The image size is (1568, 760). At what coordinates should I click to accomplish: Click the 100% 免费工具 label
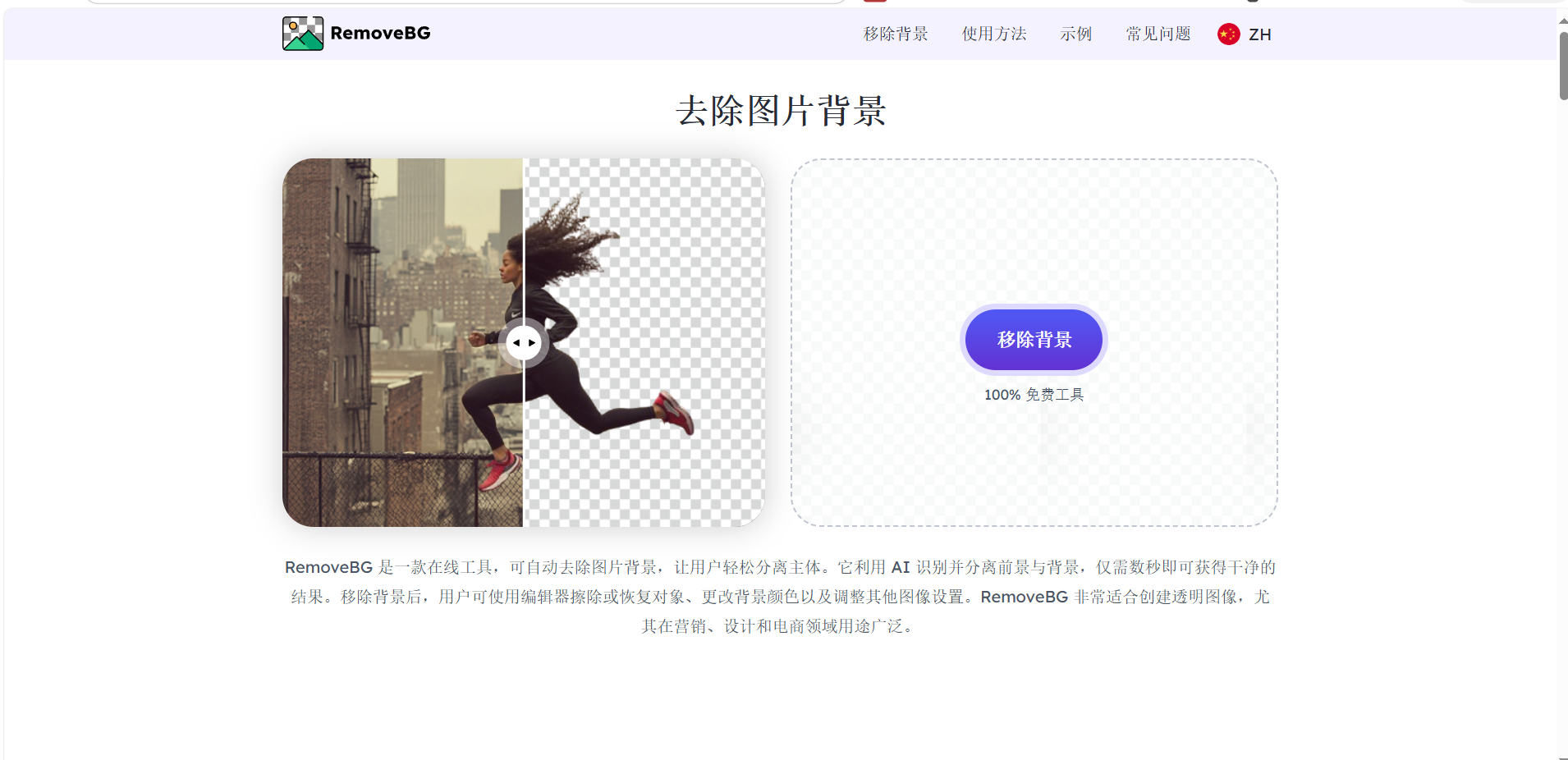point(1034,395)
